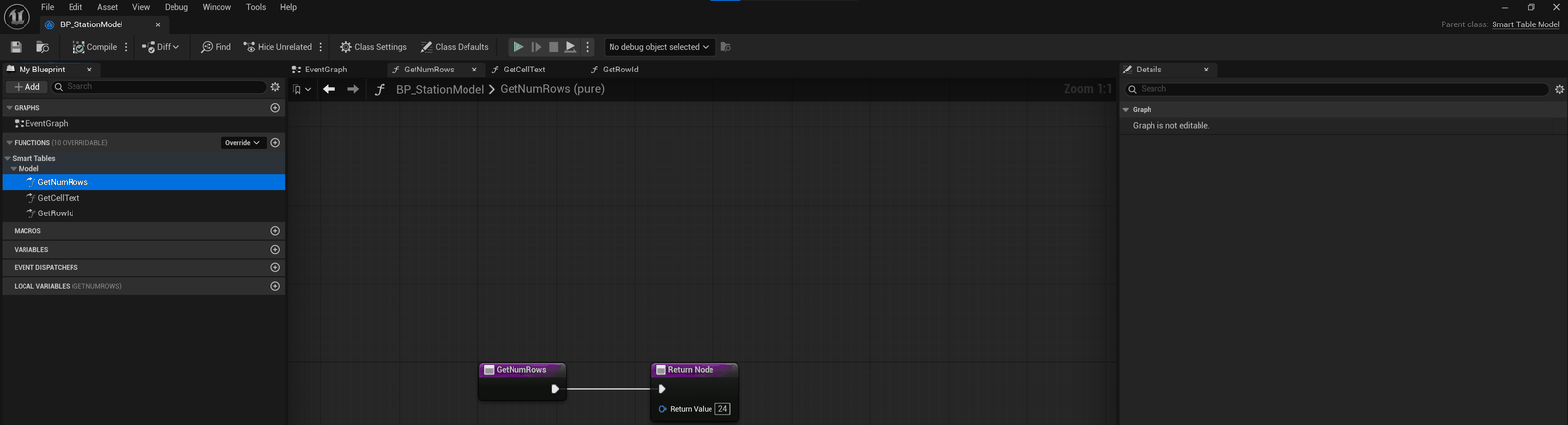Image resolution: width=1568 pixels, height=425 pixels.
Task: Open the Help menu
Action: coord(288,7)
